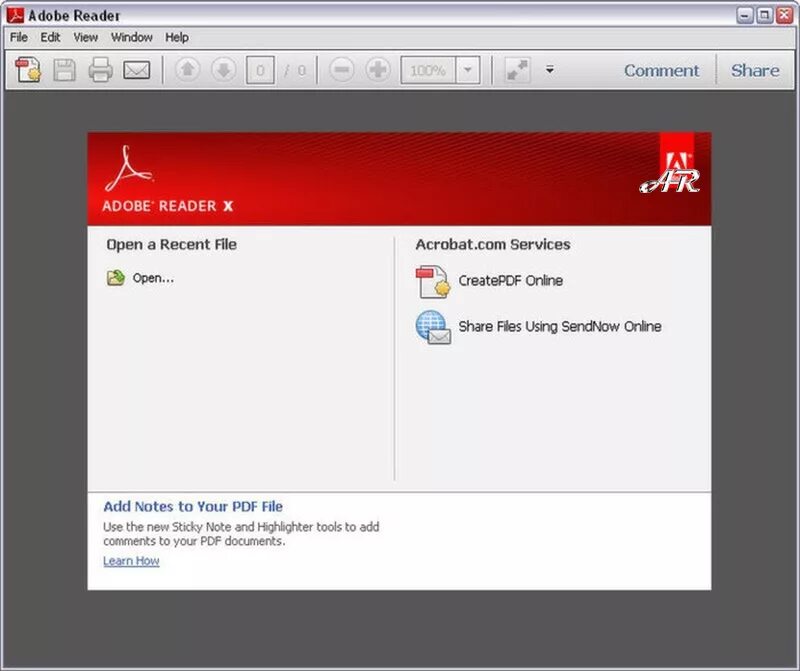Click the Read mode expand arrows icon
This screenshot has height=671, width=800.
point(517,70)
